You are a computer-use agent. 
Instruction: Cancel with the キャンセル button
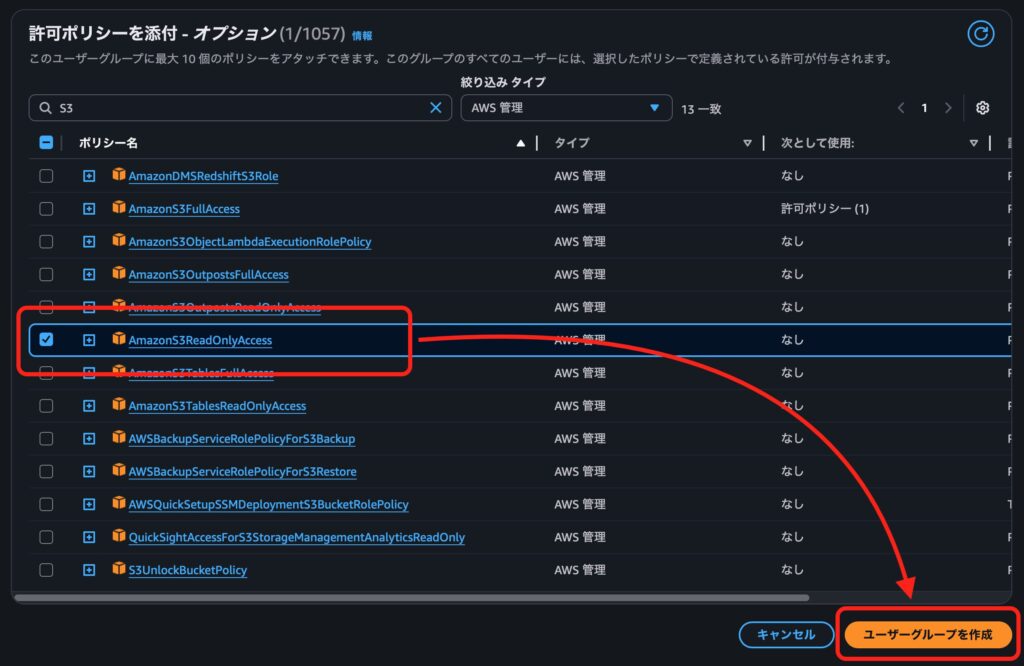click(786, 634)
